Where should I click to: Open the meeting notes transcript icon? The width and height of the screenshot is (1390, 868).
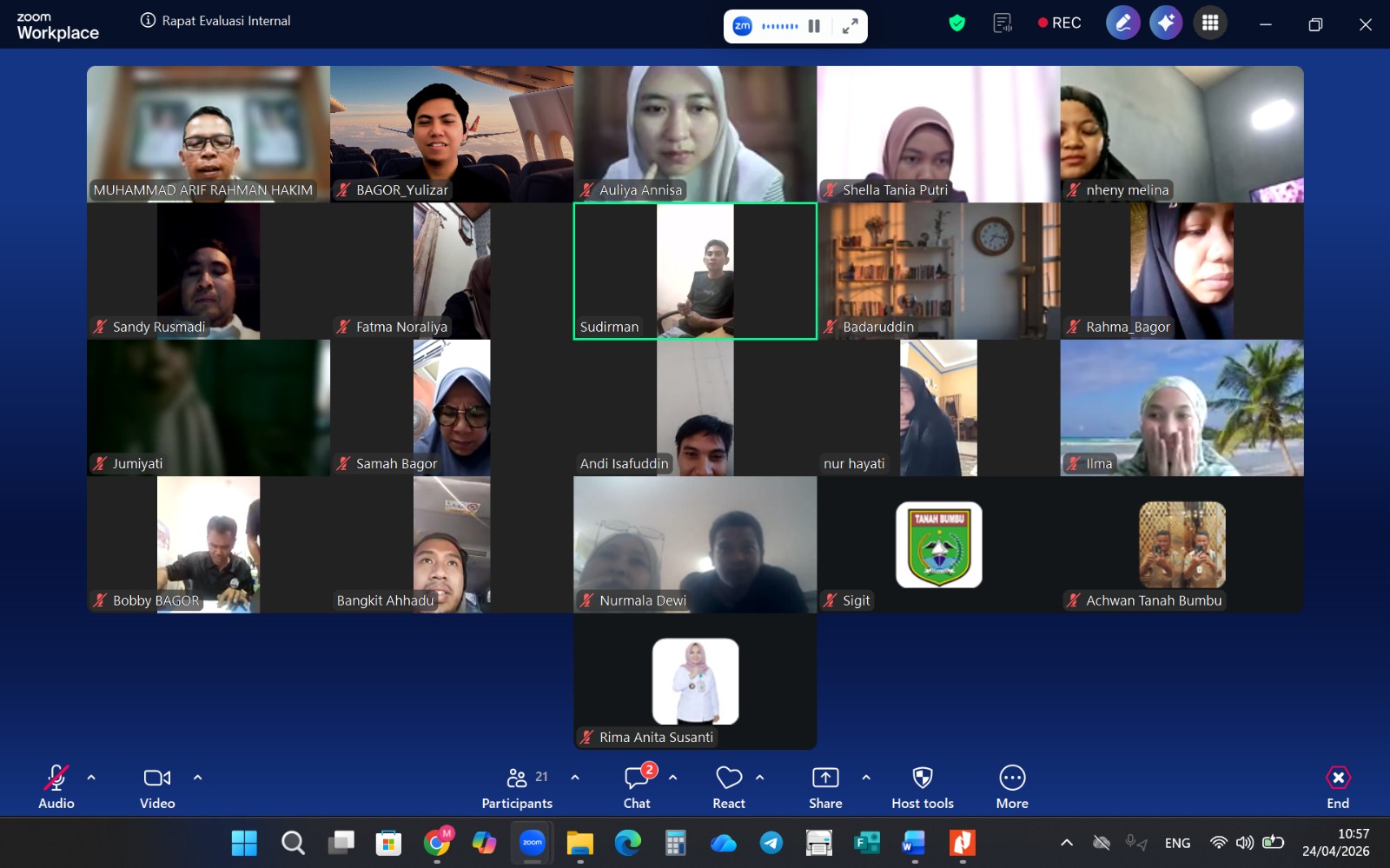1003,23
